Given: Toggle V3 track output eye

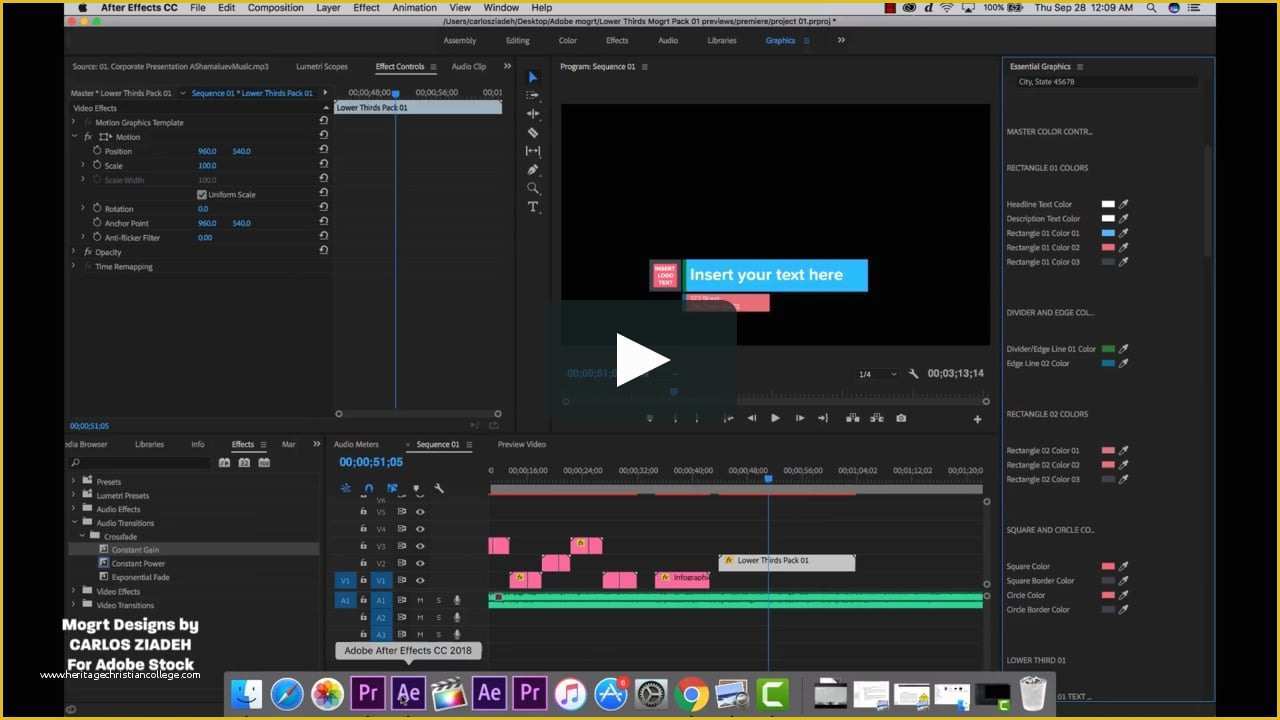Looking at the screenshot, I should pos(420,546).
